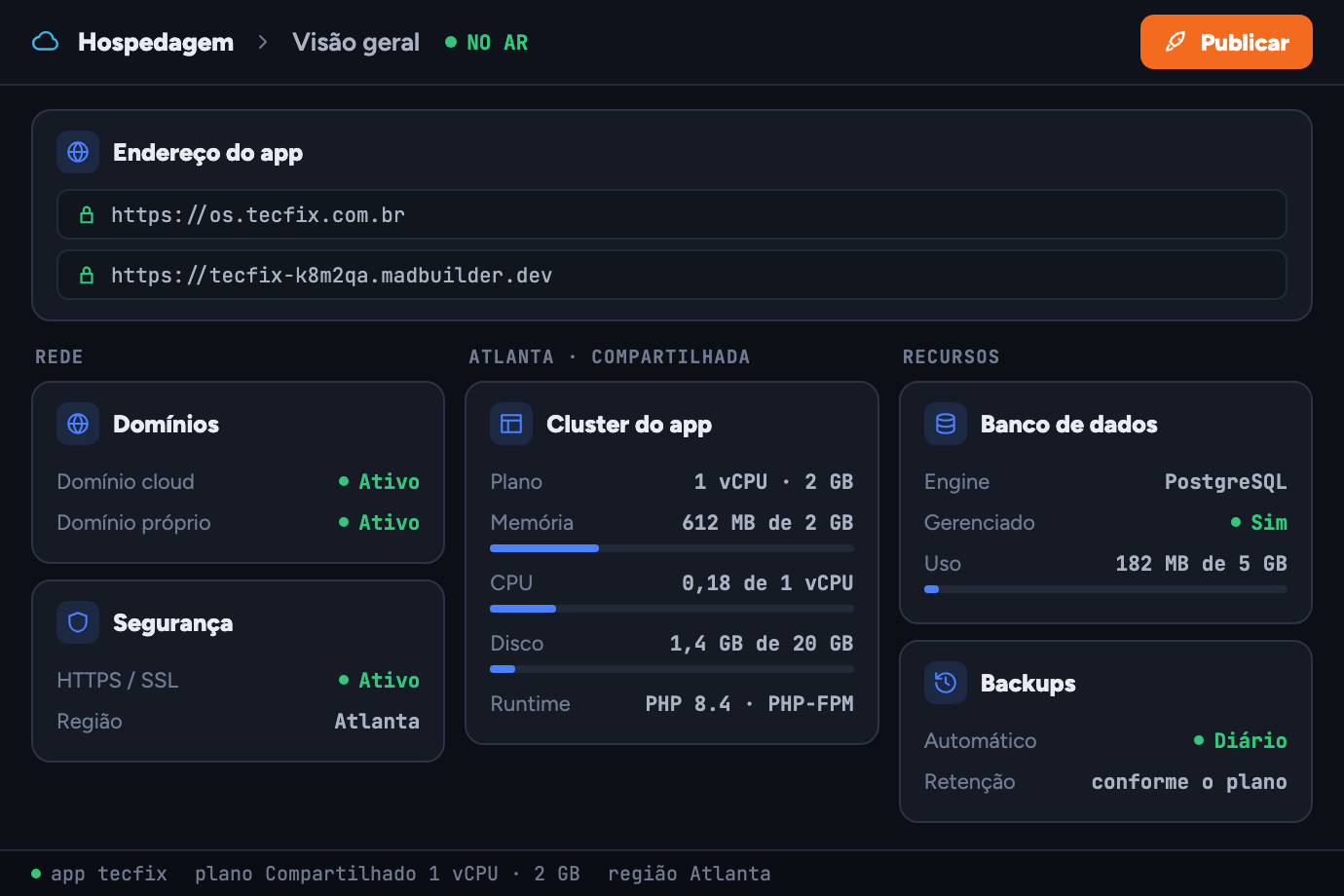Open the tecfix-k8m2qa.madbuilder.dev address
The image size is (1344, 896).
click(672, 275)
